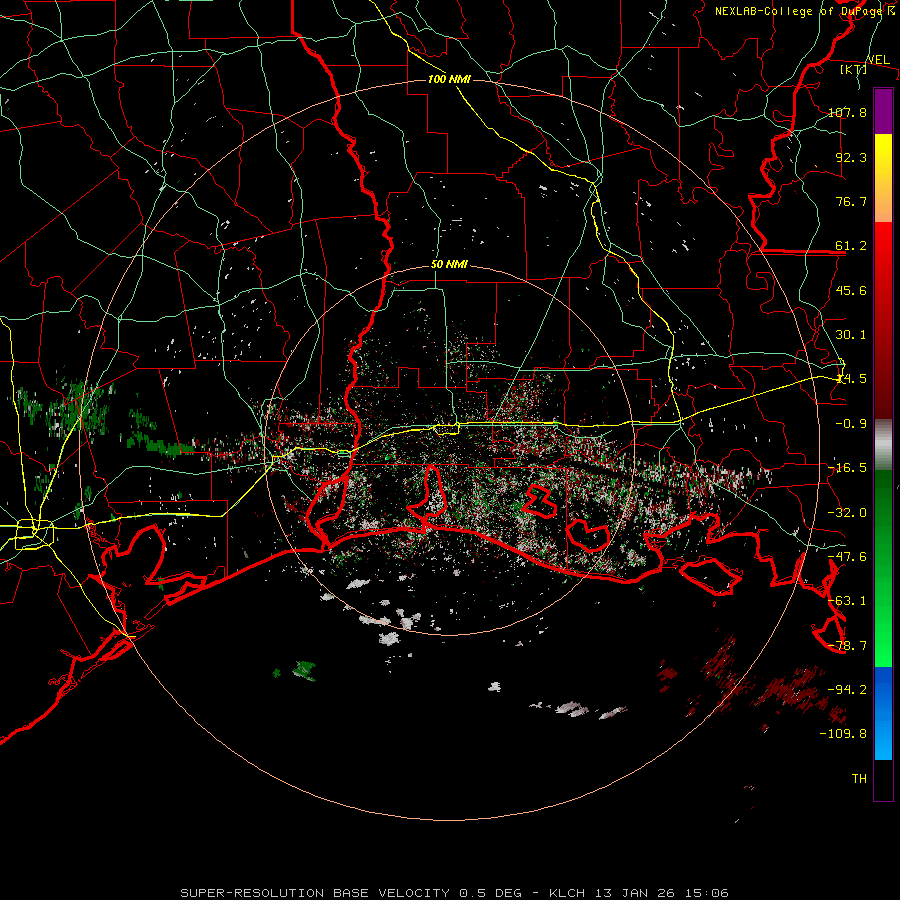
Task: Click the 45.6 legend value
Action: tap(851, 290)
